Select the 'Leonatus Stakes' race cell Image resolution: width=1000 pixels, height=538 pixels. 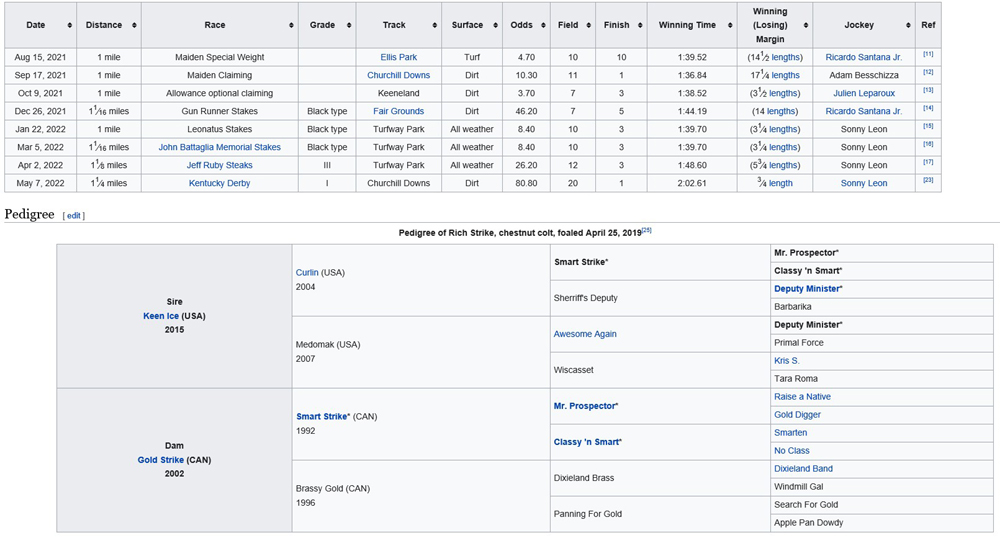click(x=219, y=129)
